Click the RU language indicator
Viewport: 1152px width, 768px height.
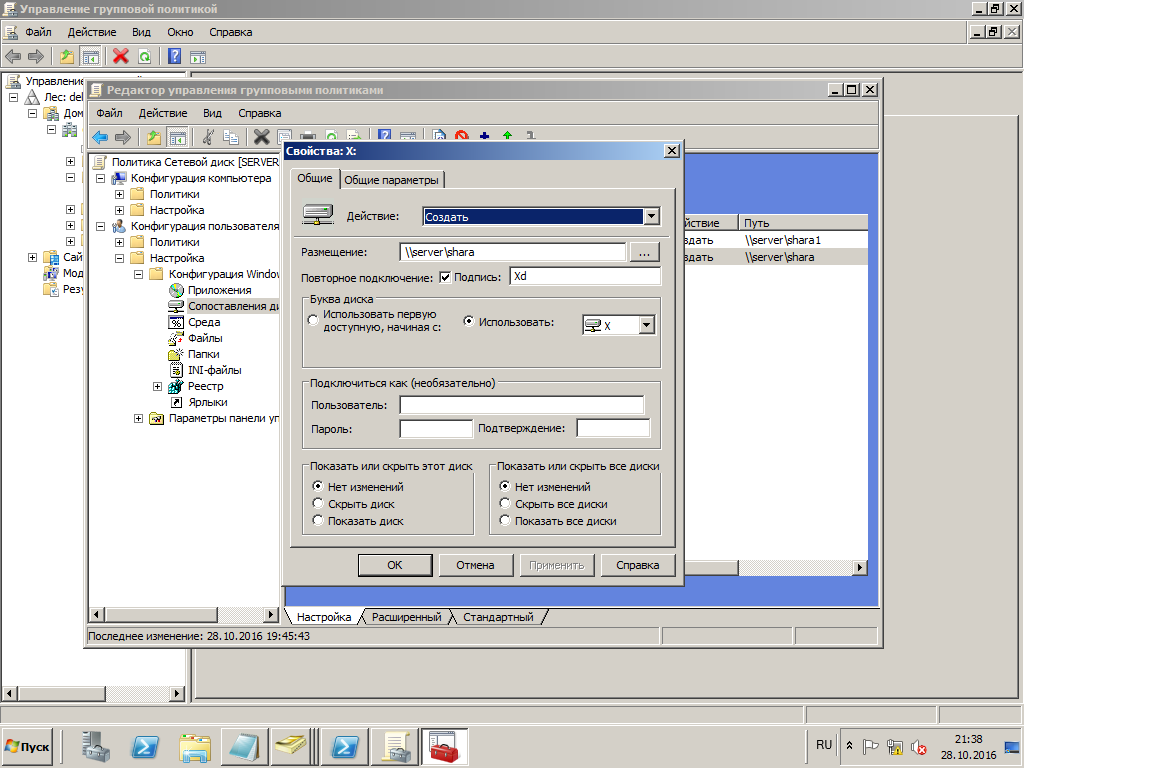tap(824, 745)
